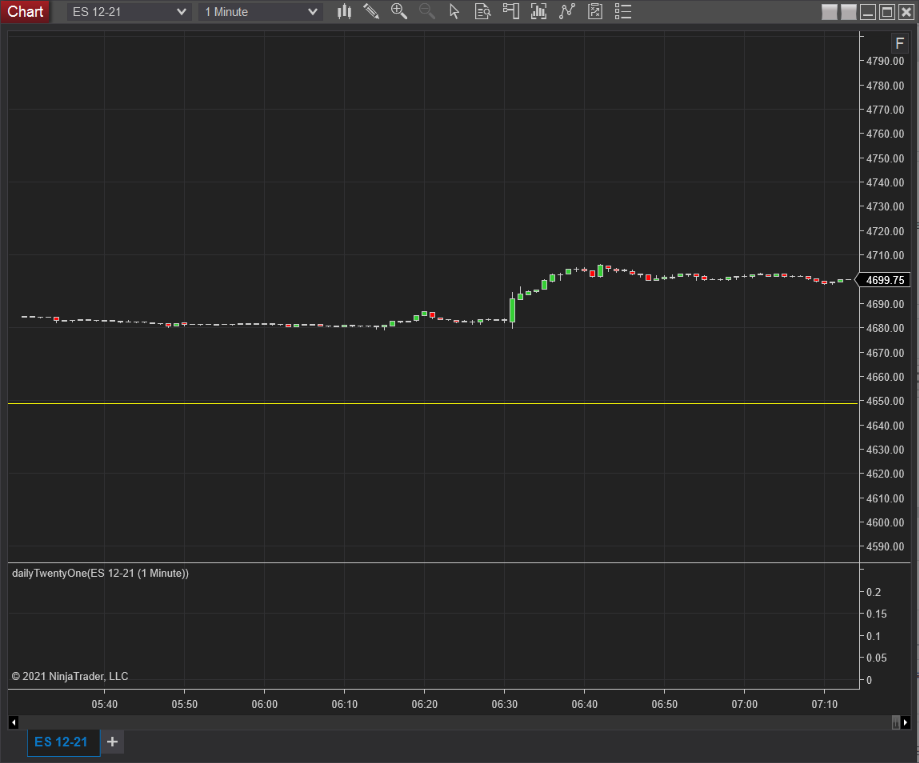Click the first grey link square button
Screen dimensions: 919x763
(829, 12)
